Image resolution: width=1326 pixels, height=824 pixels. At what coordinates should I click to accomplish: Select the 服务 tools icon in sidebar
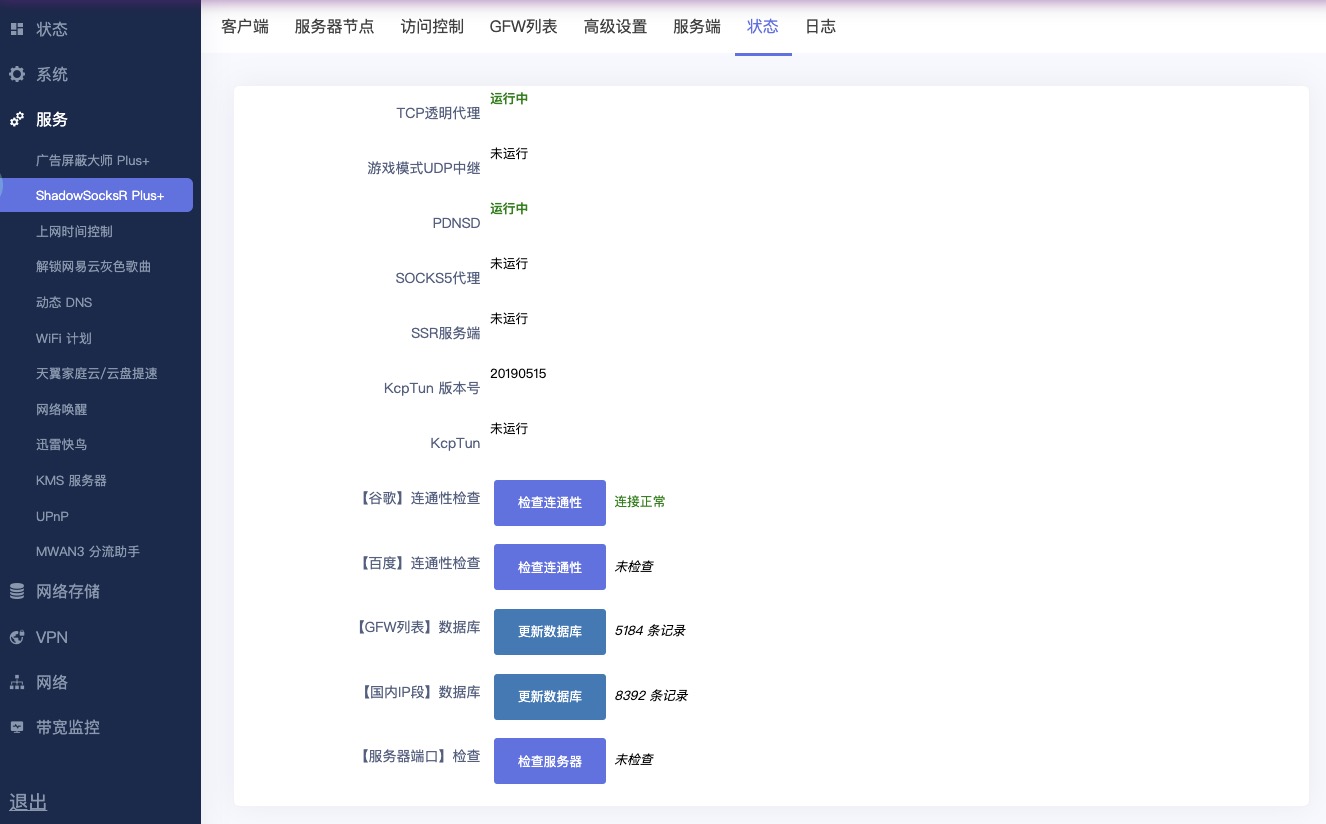tap(16, 119)
